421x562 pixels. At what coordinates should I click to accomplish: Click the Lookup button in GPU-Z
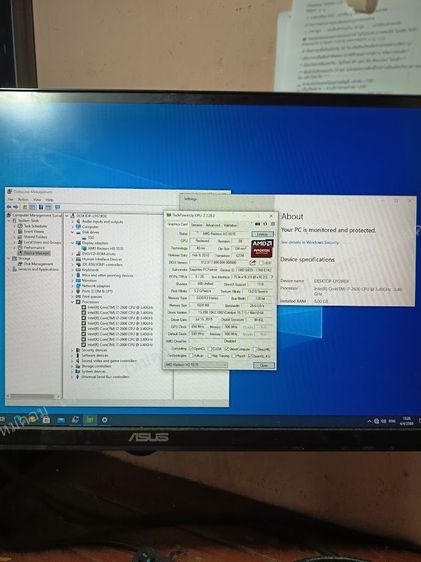(263, 234)
